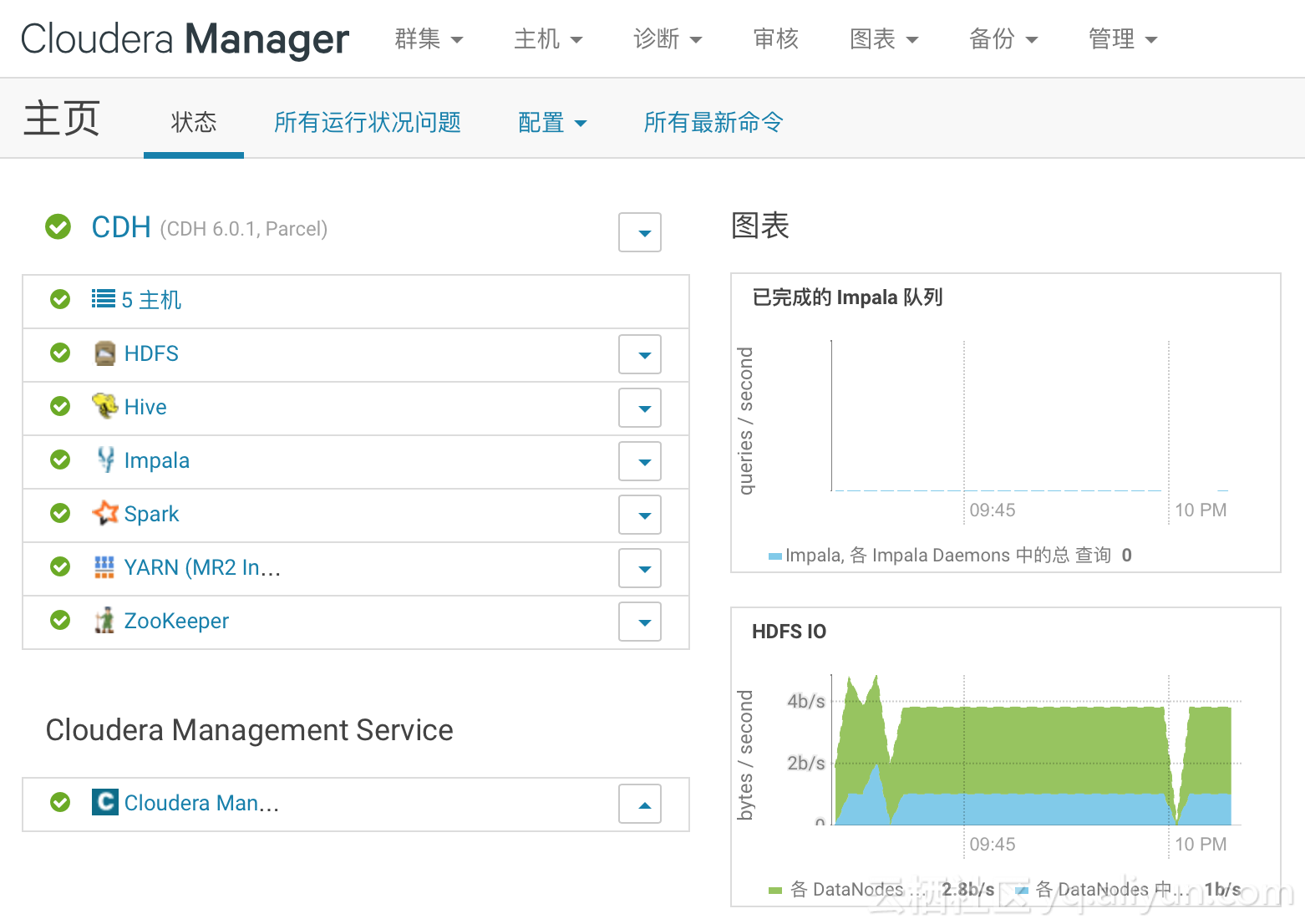The height and width of the screenshot is (924, 1305).
Task: Open the 诊断 menu
Action: [x=668, y=39]
